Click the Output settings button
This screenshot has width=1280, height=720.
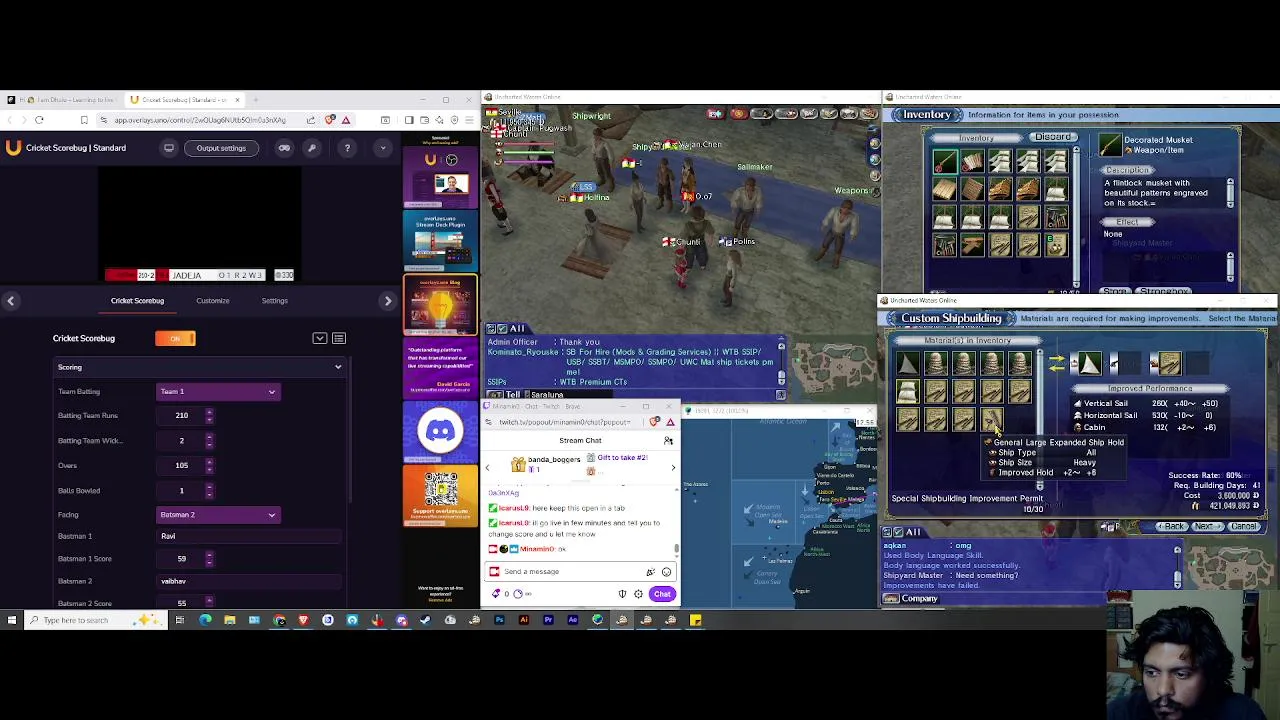221,148
